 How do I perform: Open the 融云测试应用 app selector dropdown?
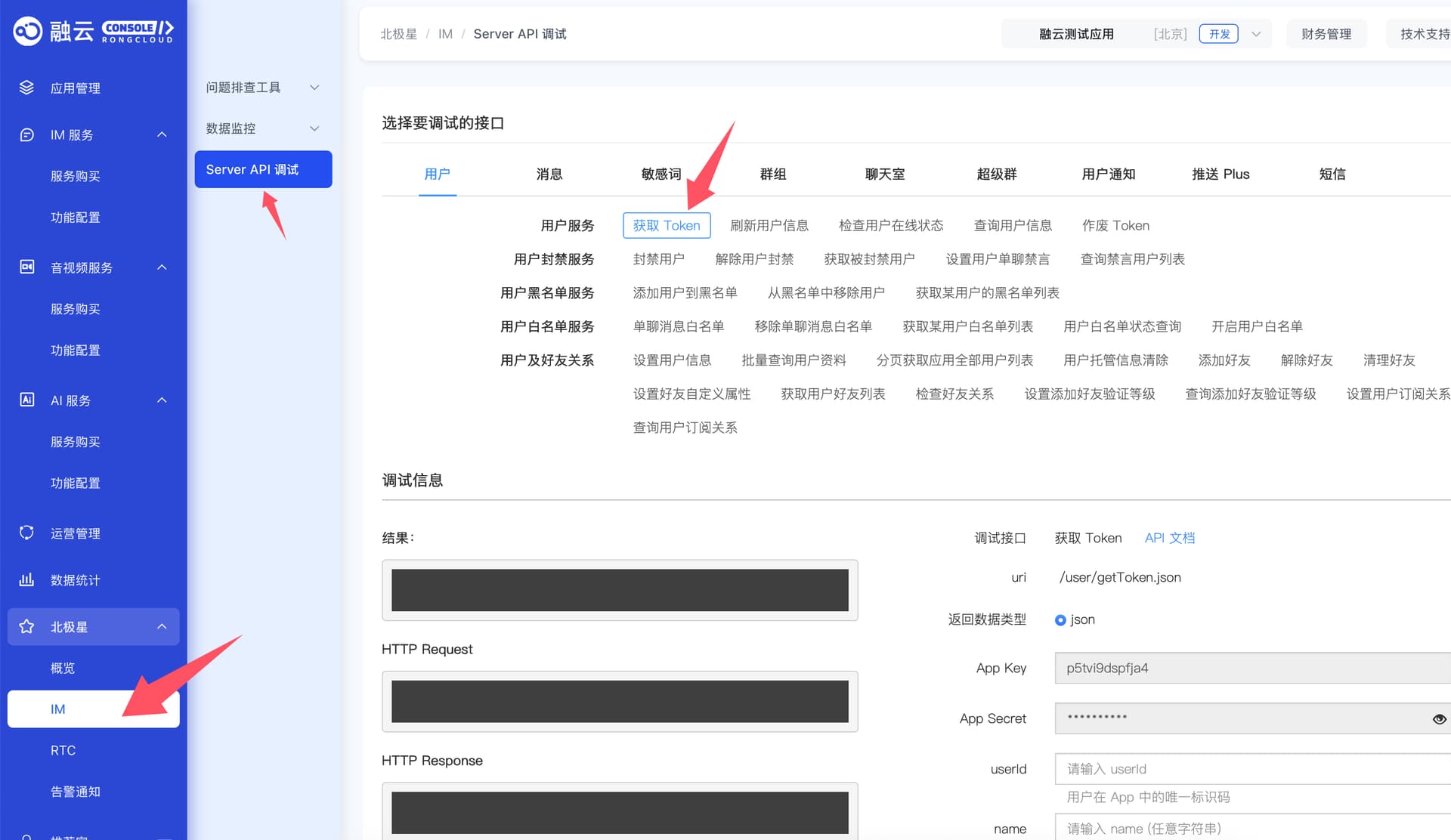[1255, 34]
